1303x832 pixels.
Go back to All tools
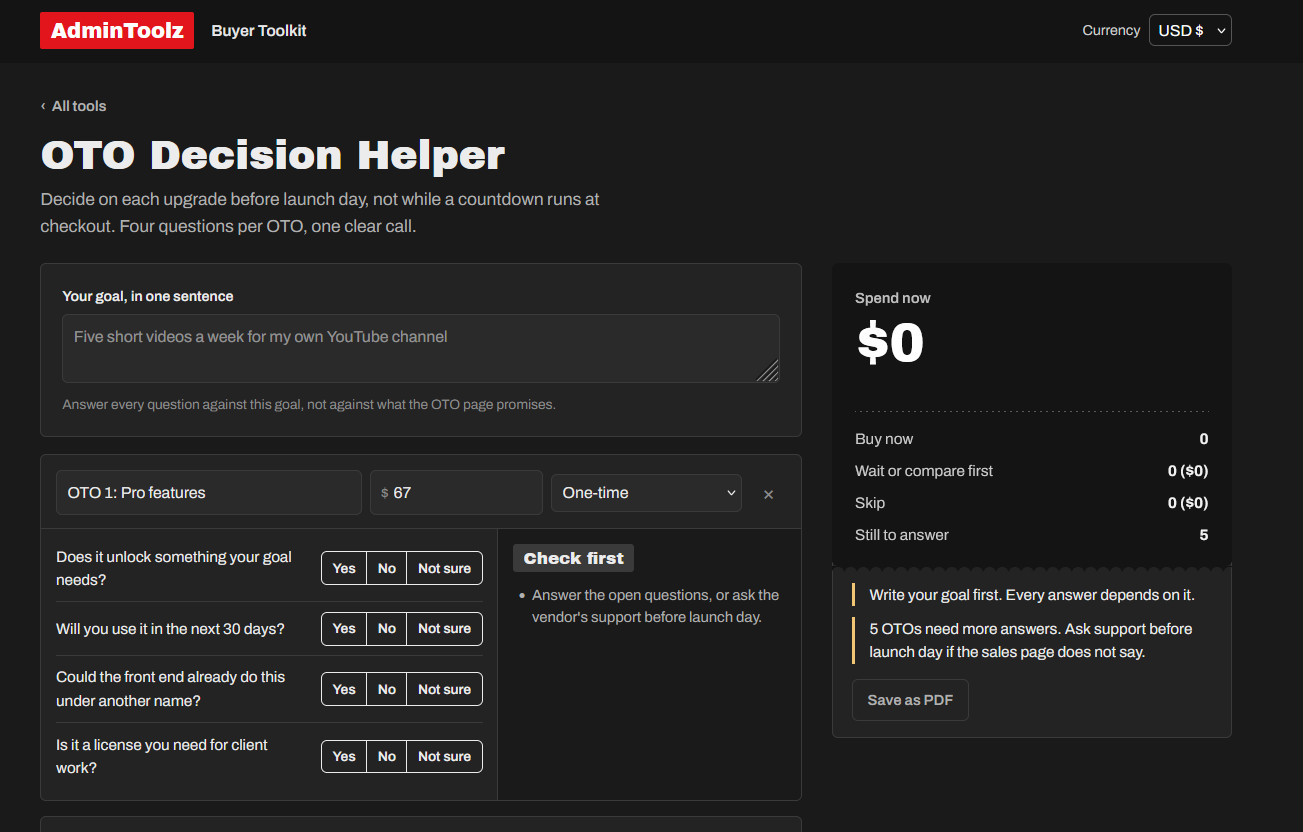pyautogui.click(x=73, y=106)
